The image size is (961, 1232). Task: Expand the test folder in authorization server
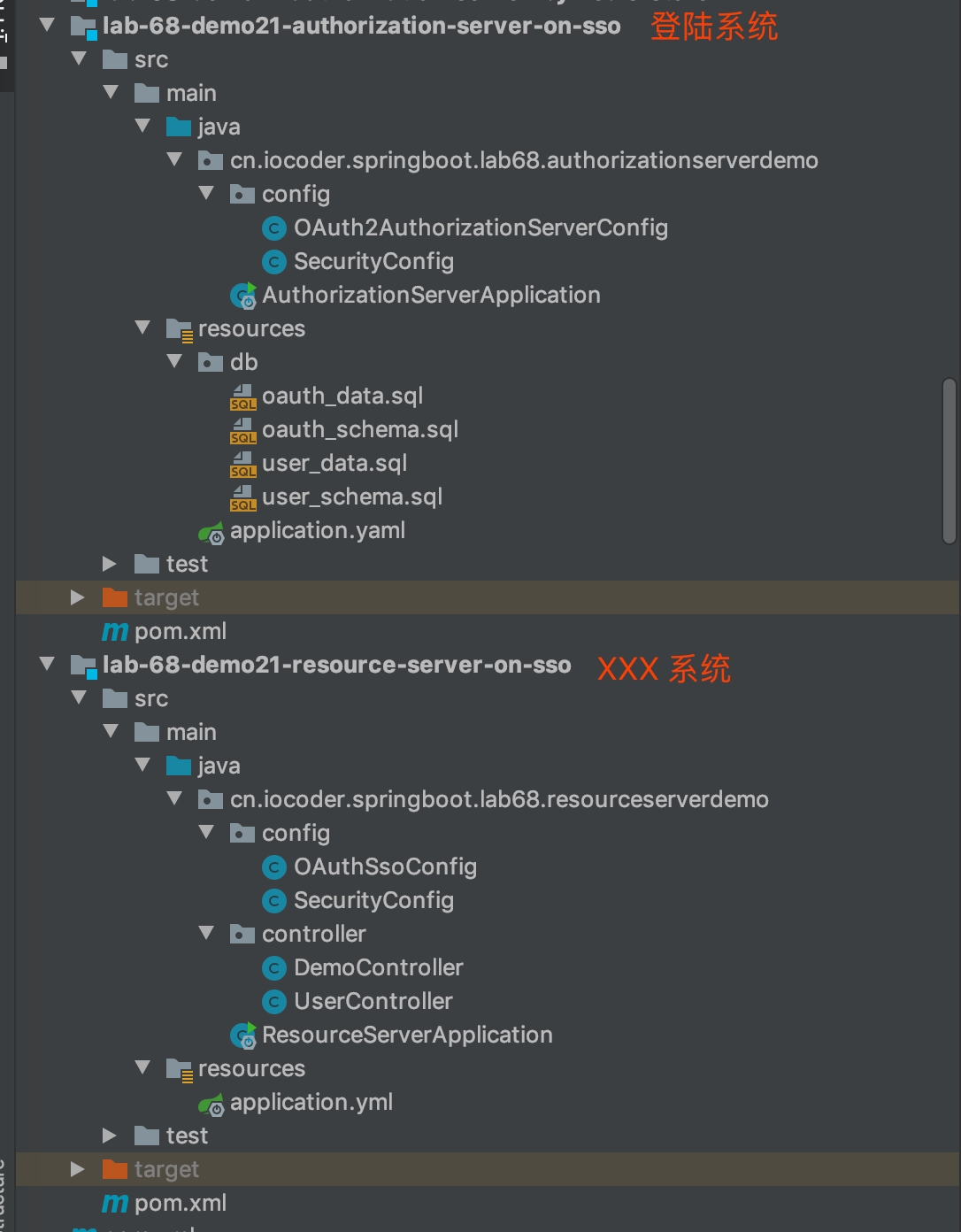tap(110, 564)
